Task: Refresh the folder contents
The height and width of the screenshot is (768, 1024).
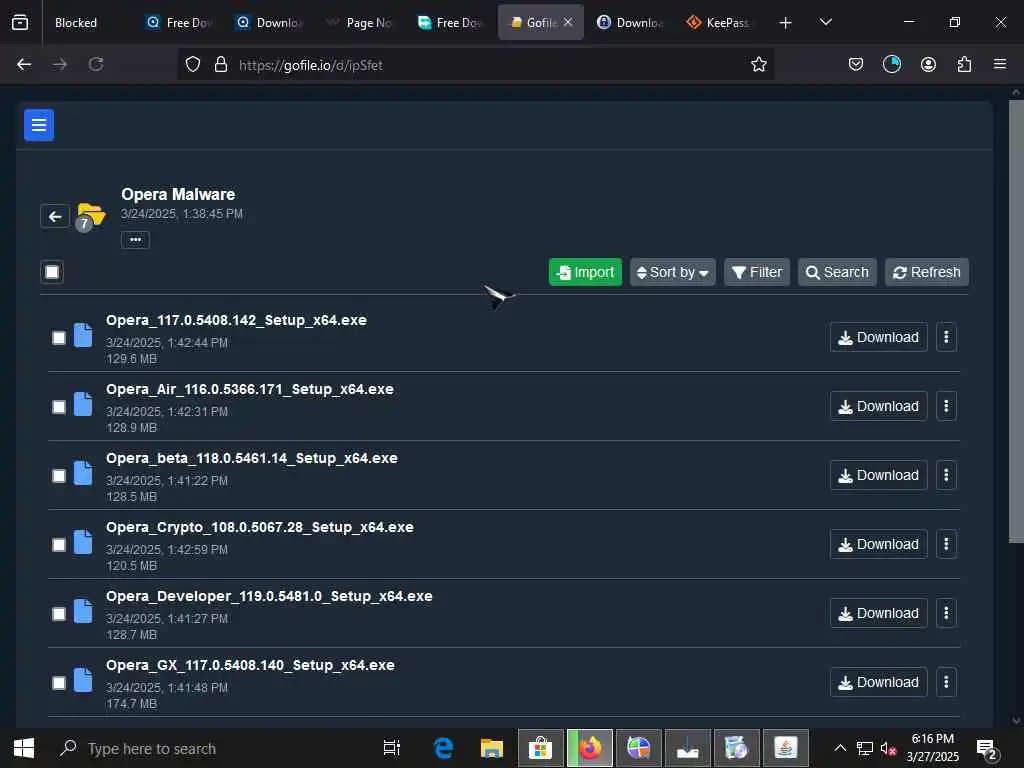Action: pos(927,272)
